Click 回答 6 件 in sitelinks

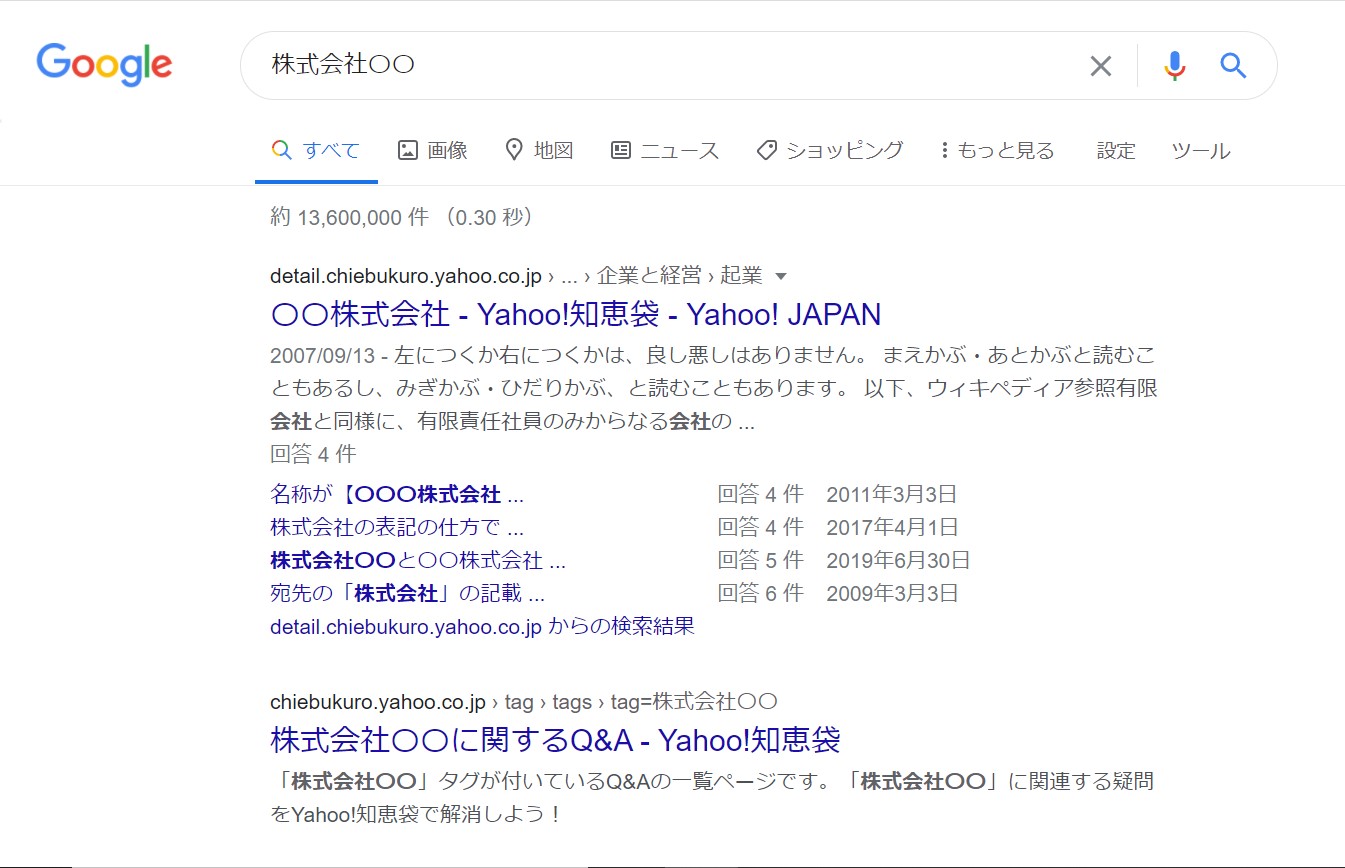pos(761,593)
